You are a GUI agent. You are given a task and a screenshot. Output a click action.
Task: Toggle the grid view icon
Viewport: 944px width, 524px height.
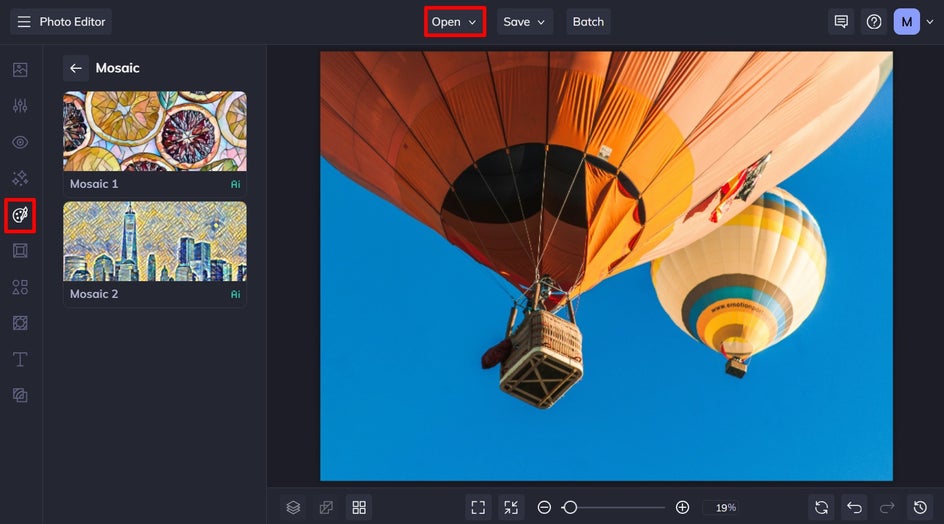[x=359, y=508]
